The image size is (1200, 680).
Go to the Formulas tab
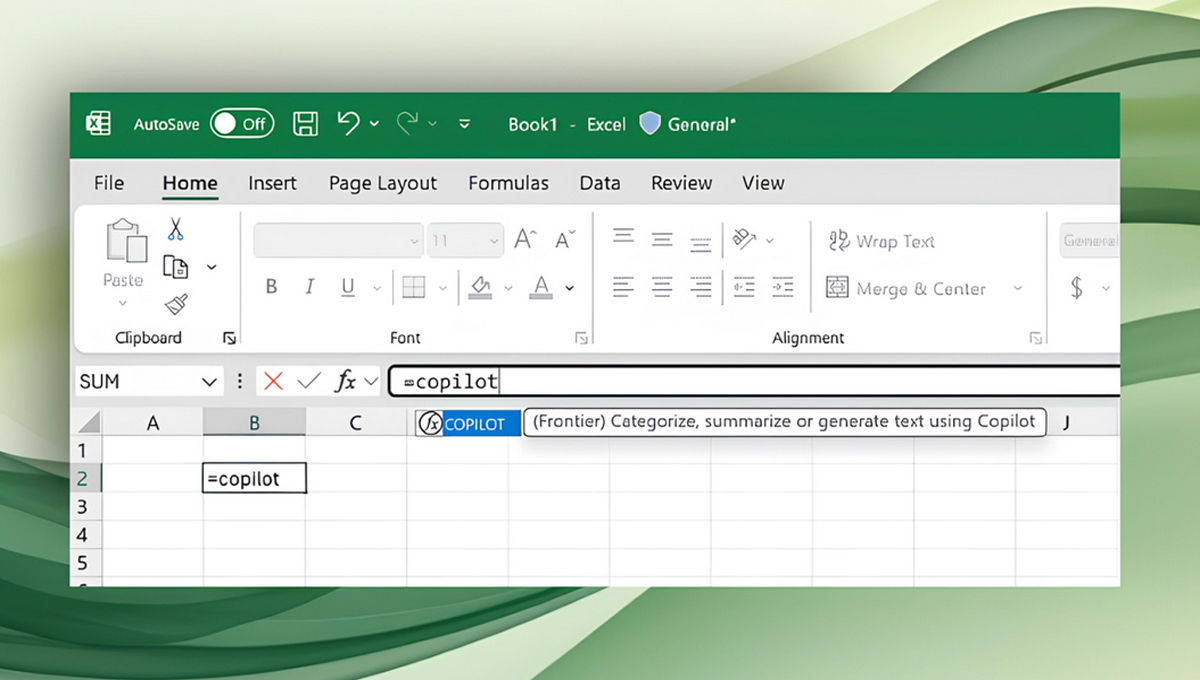508,183
